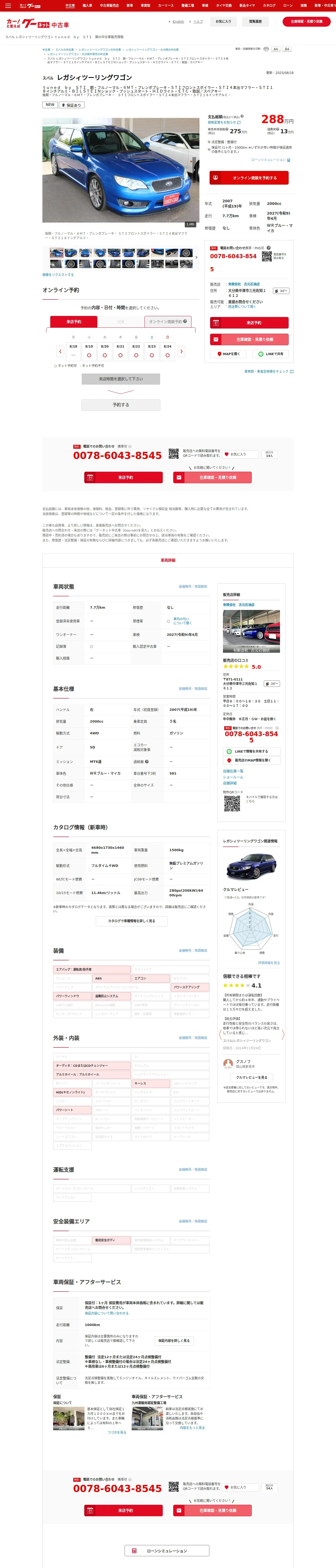The width and height of the screenshot is (336, 1568).
Task: Switch language to English
Action: [178, 22]
